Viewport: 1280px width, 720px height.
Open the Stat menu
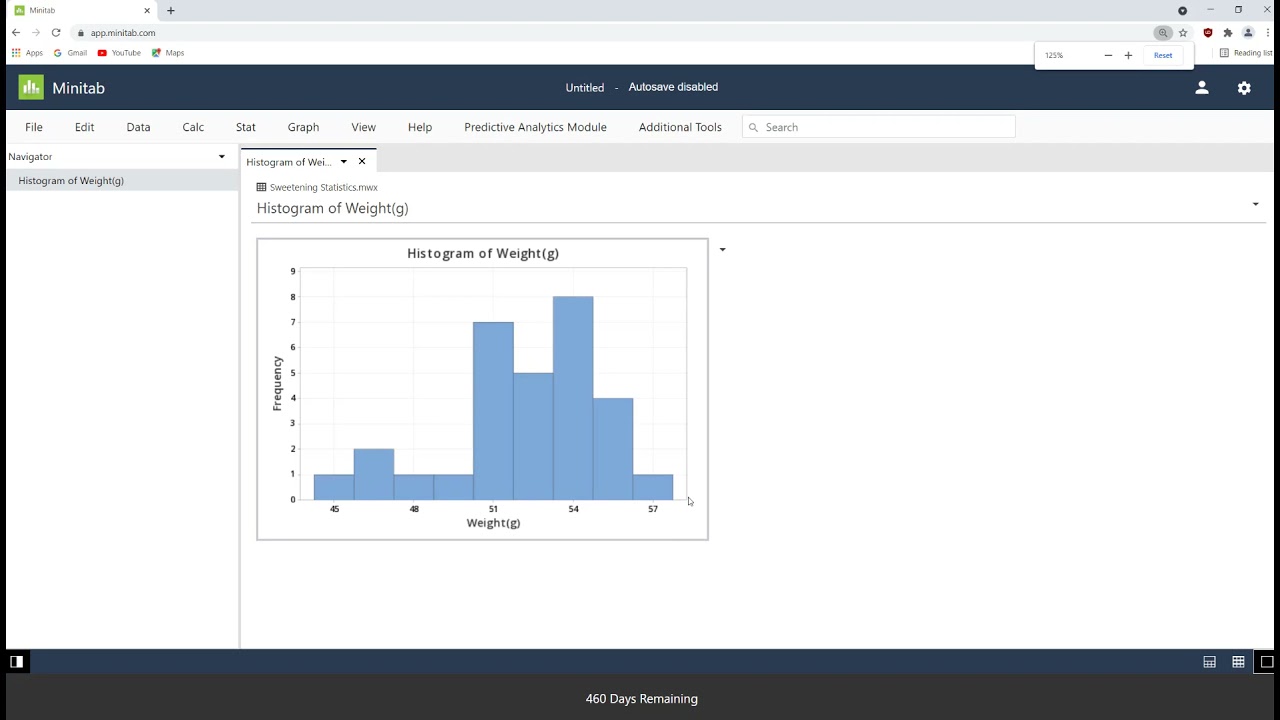pyautogui.click(x=246, y=127)
